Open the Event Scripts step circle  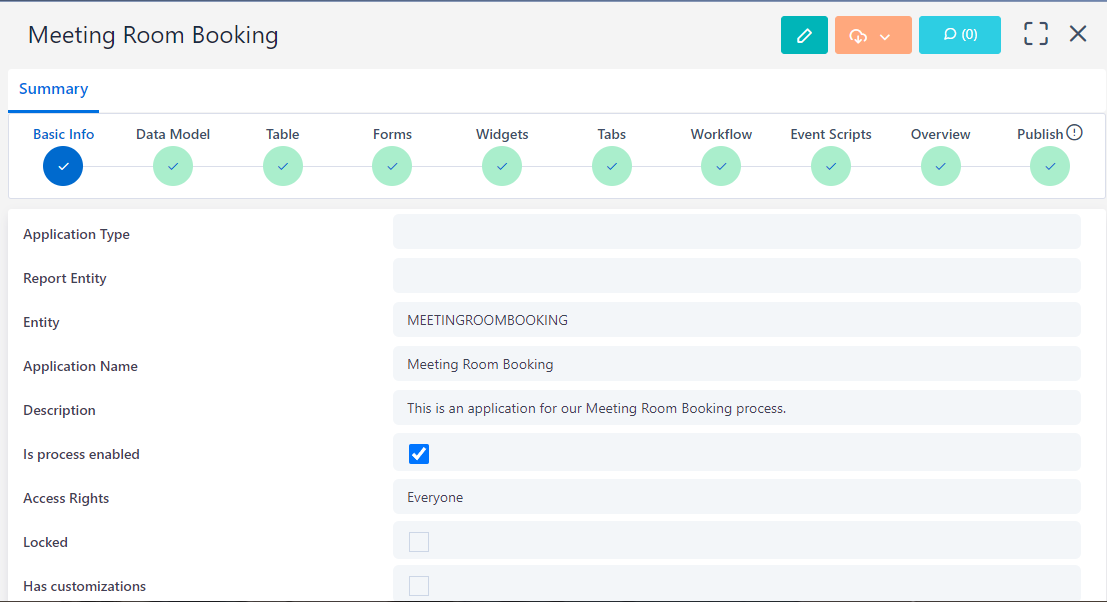[831, 166]
